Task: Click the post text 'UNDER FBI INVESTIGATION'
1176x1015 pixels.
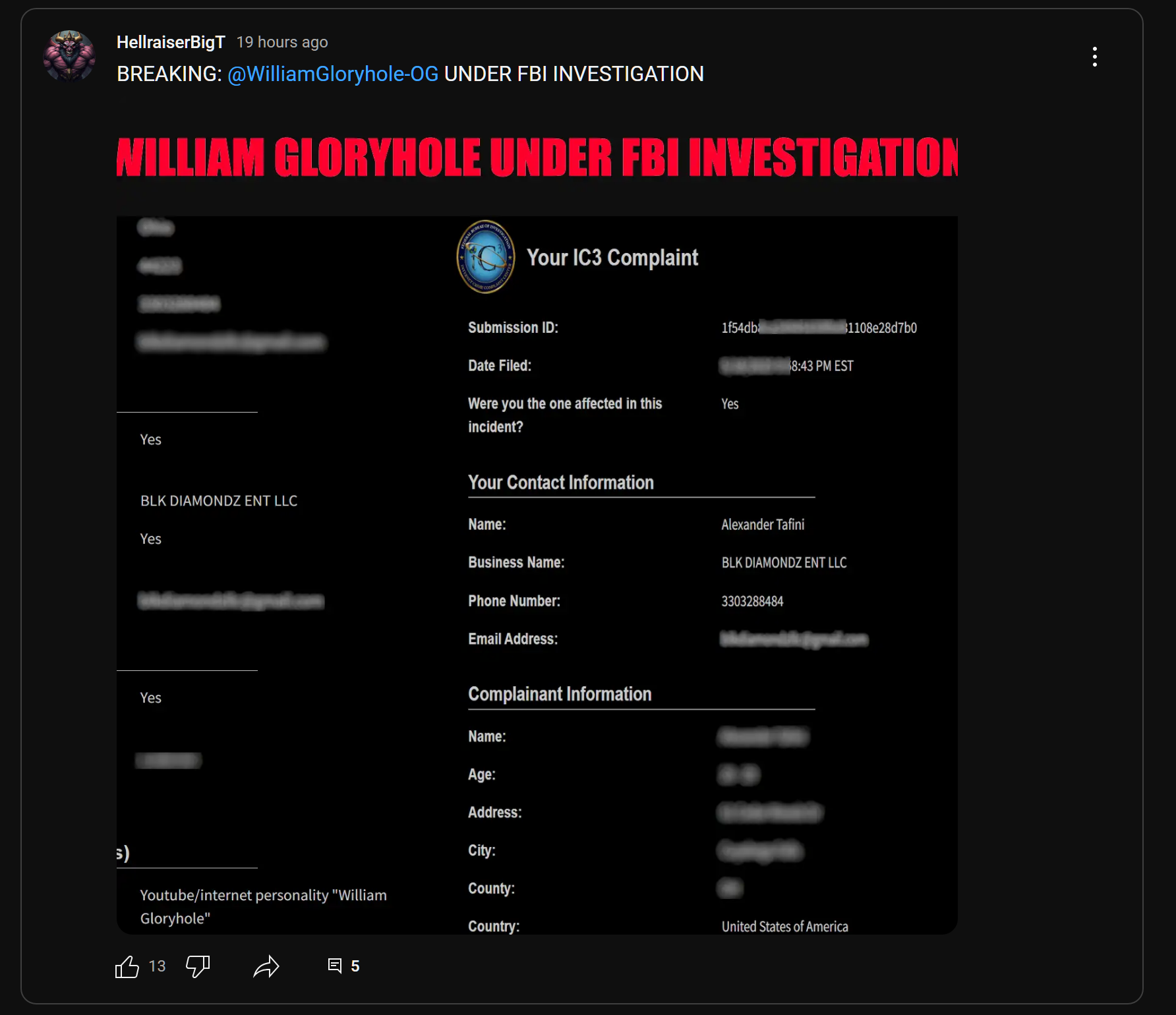Action: coord(573,74)
